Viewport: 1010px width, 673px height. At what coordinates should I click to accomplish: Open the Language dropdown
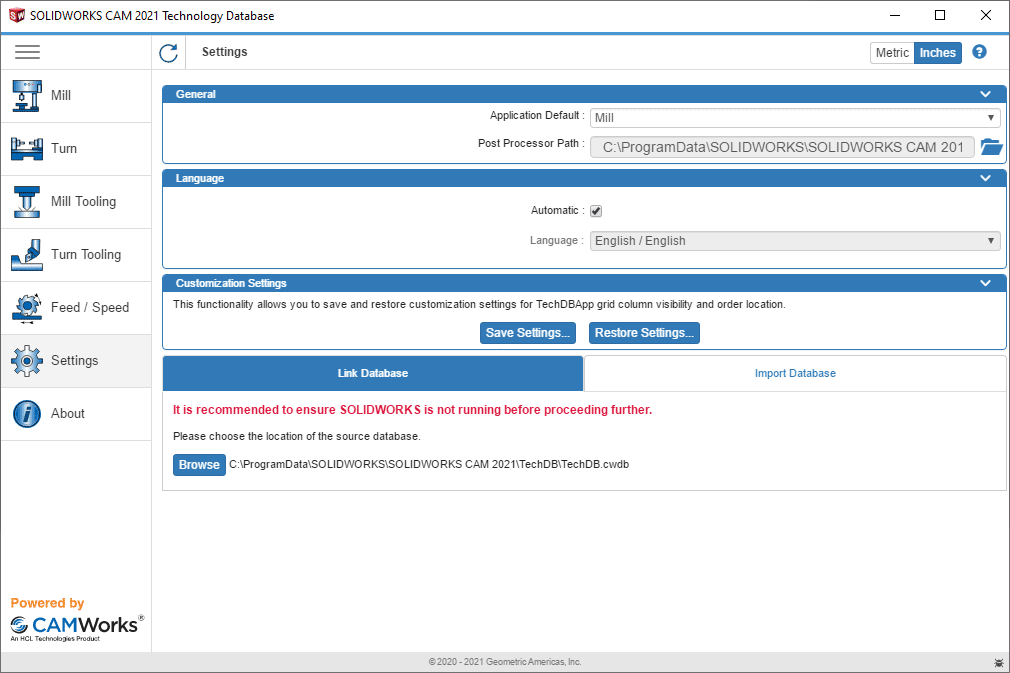click(x=795, y=241)
